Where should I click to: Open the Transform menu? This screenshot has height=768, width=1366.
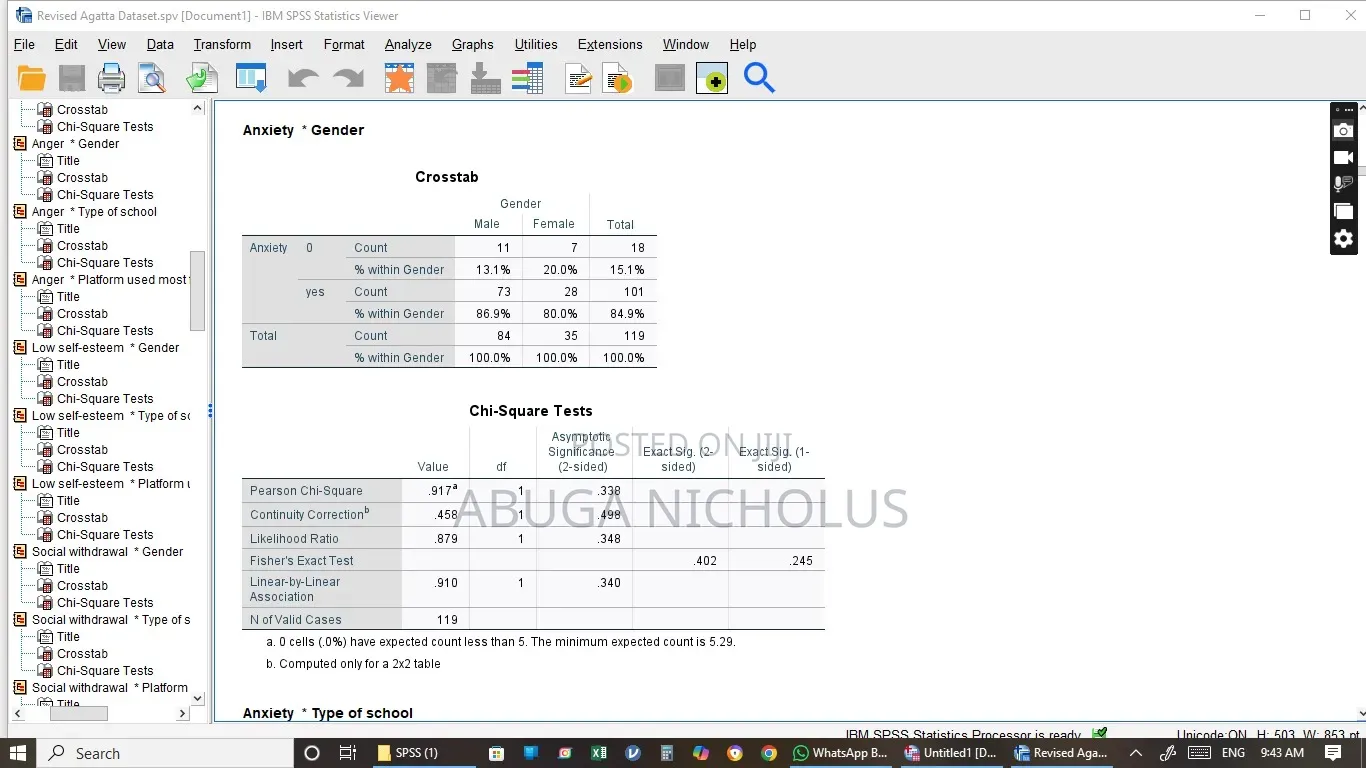pos(222,44)
